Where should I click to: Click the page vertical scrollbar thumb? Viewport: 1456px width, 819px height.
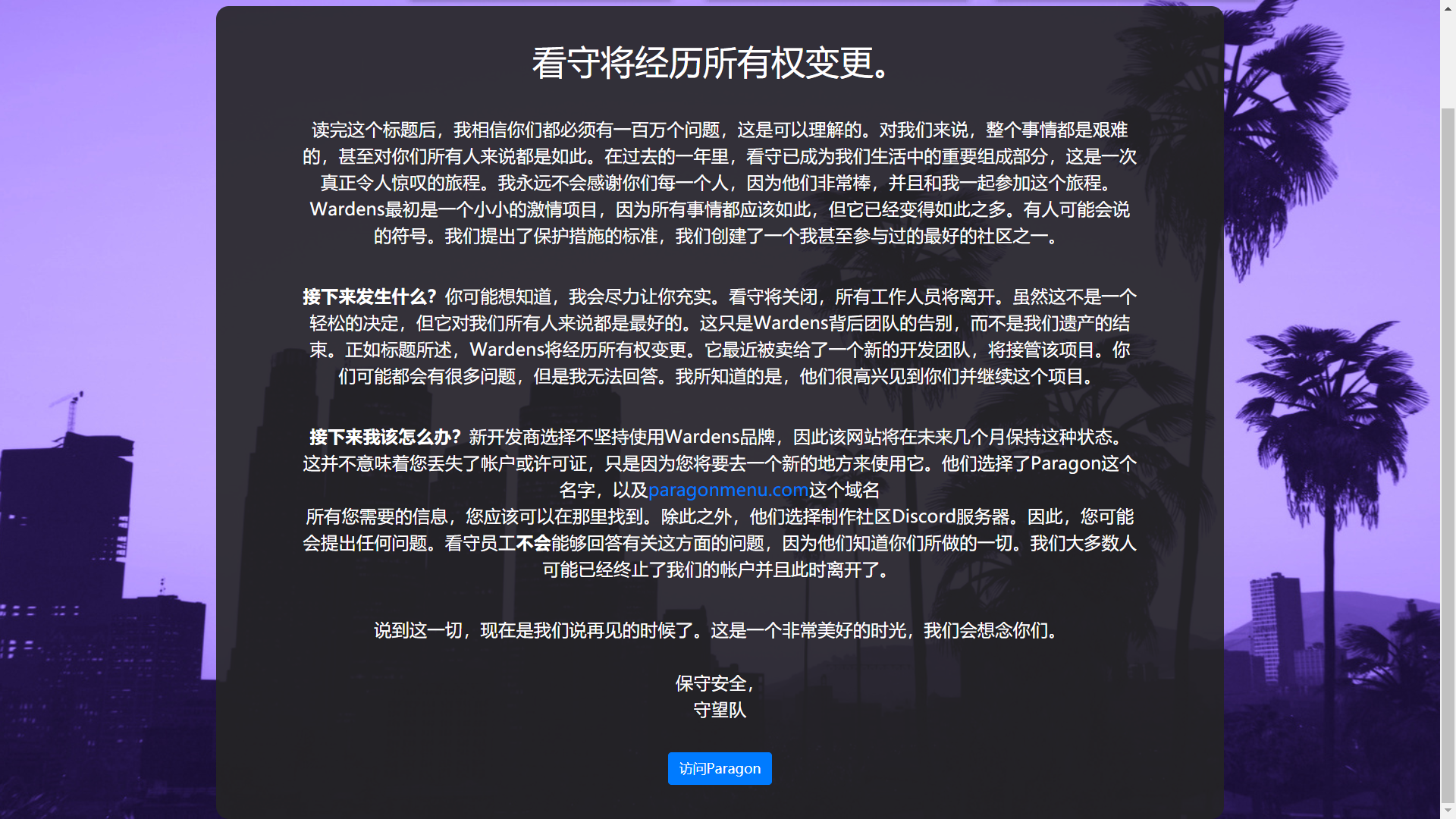[1448, 453]
